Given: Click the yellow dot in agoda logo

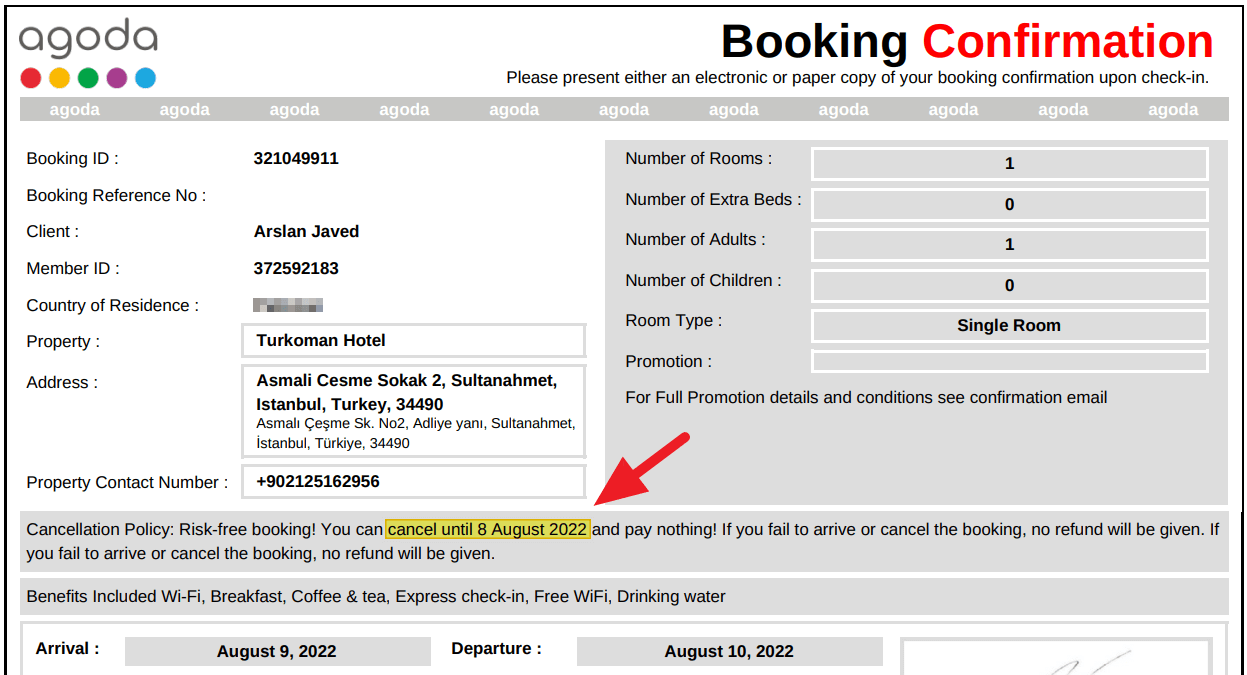Looking at the screenshot, I should pyautogui.click(x=60, y=78).
